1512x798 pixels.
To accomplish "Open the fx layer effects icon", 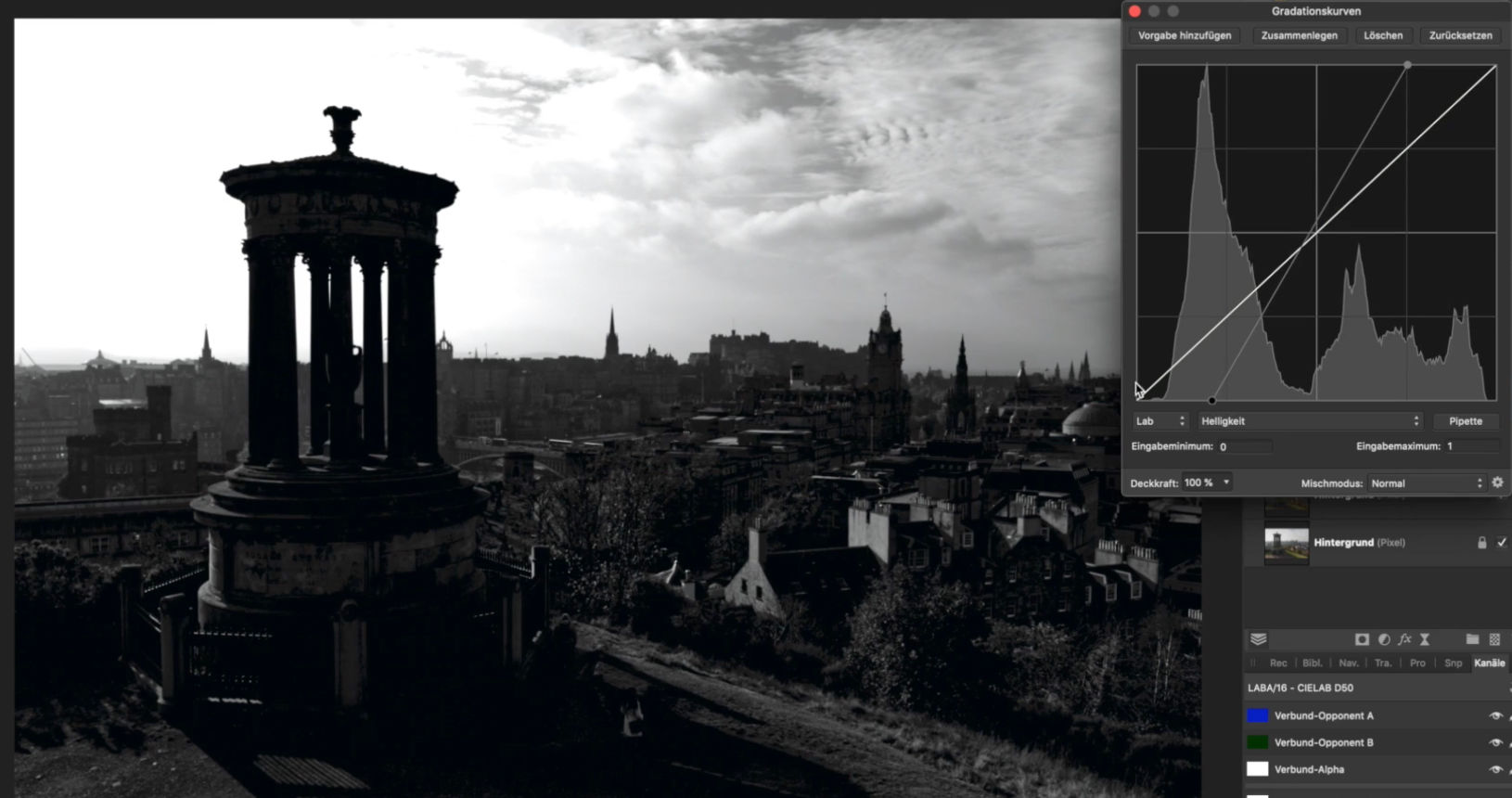I will tap(1404, 639).
